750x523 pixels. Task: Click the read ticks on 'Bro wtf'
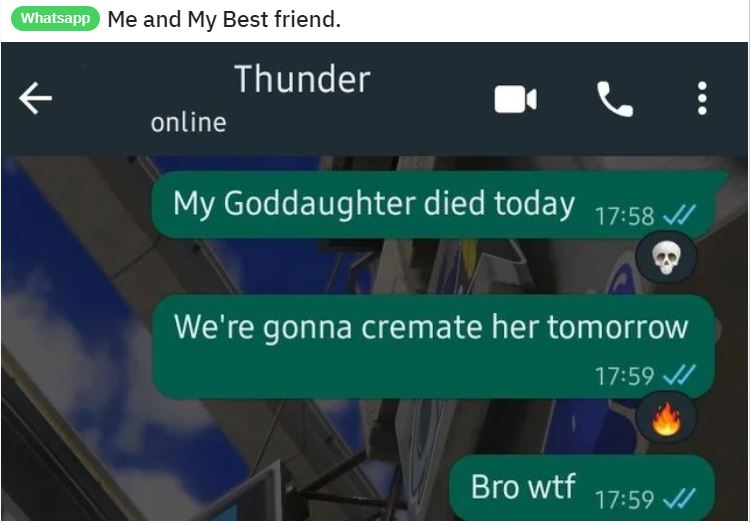679,500
